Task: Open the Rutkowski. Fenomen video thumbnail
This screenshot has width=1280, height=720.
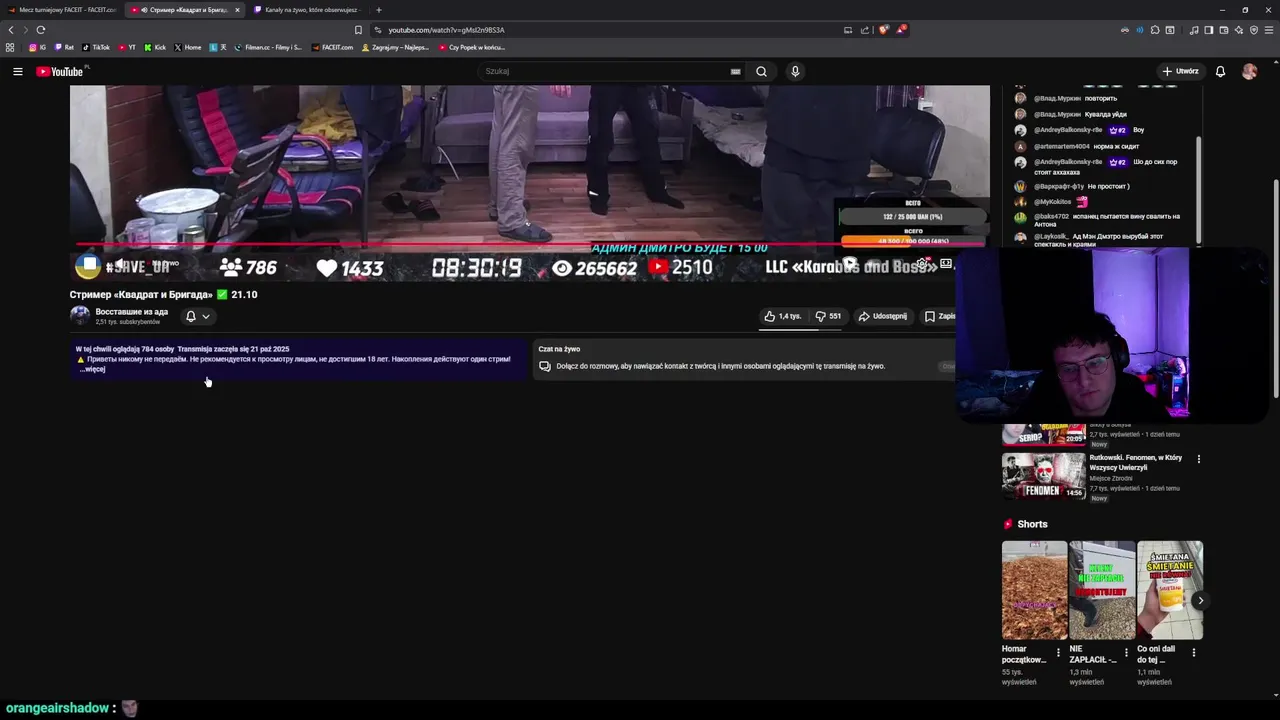Action: click(1043, 476)
